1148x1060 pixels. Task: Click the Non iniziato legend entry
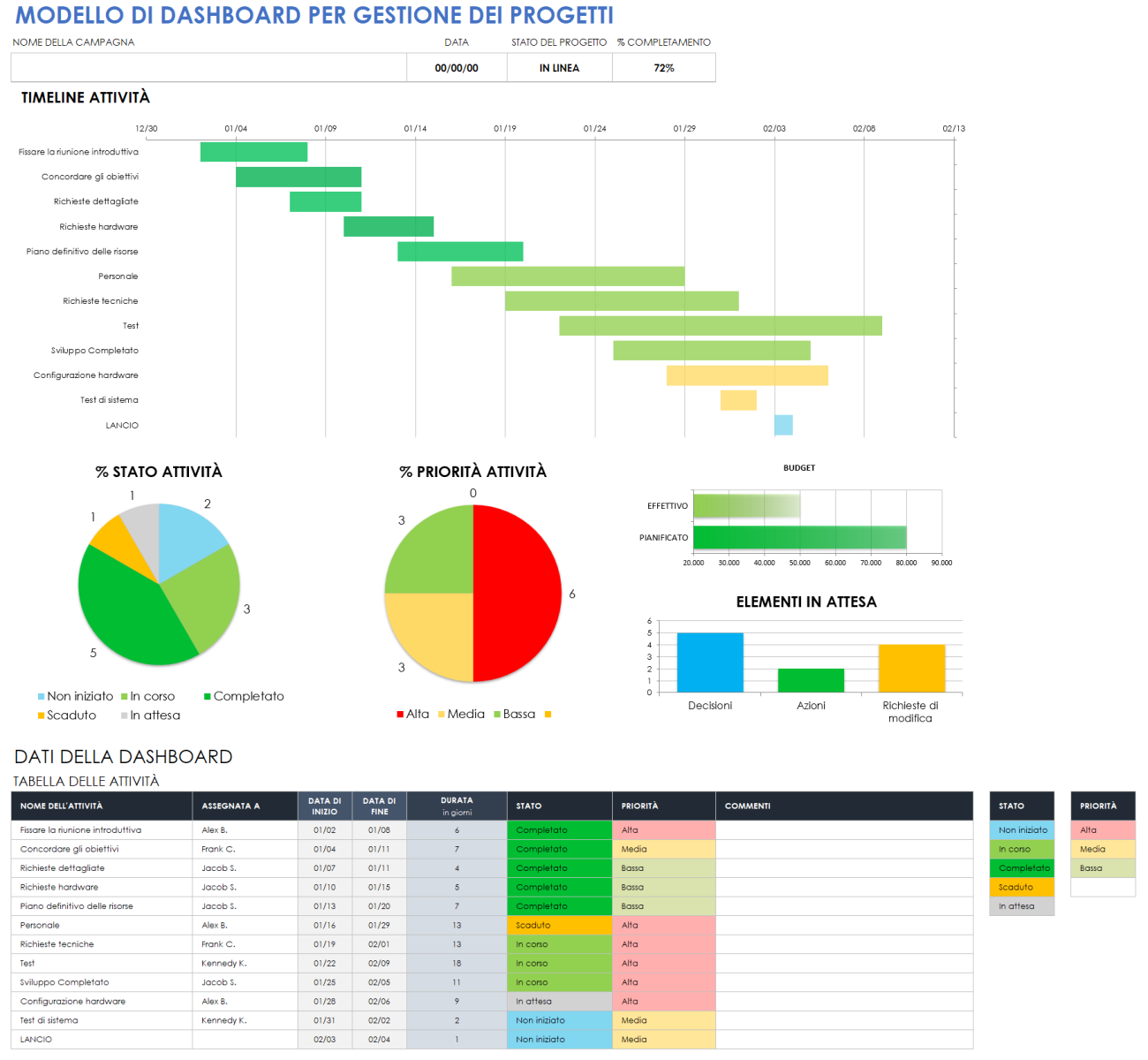[x=81, y=696]
